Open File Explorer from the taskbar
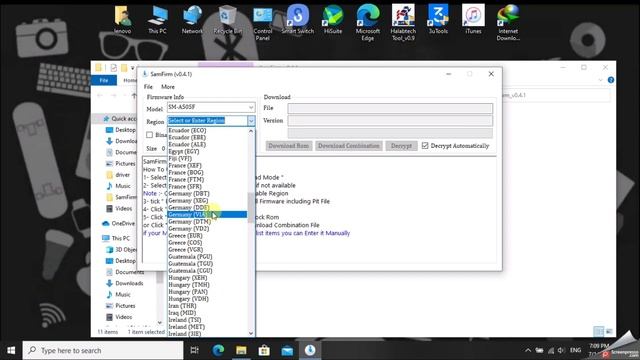The height and width of the screenshot is (360, 640). [x=241, y=350]
